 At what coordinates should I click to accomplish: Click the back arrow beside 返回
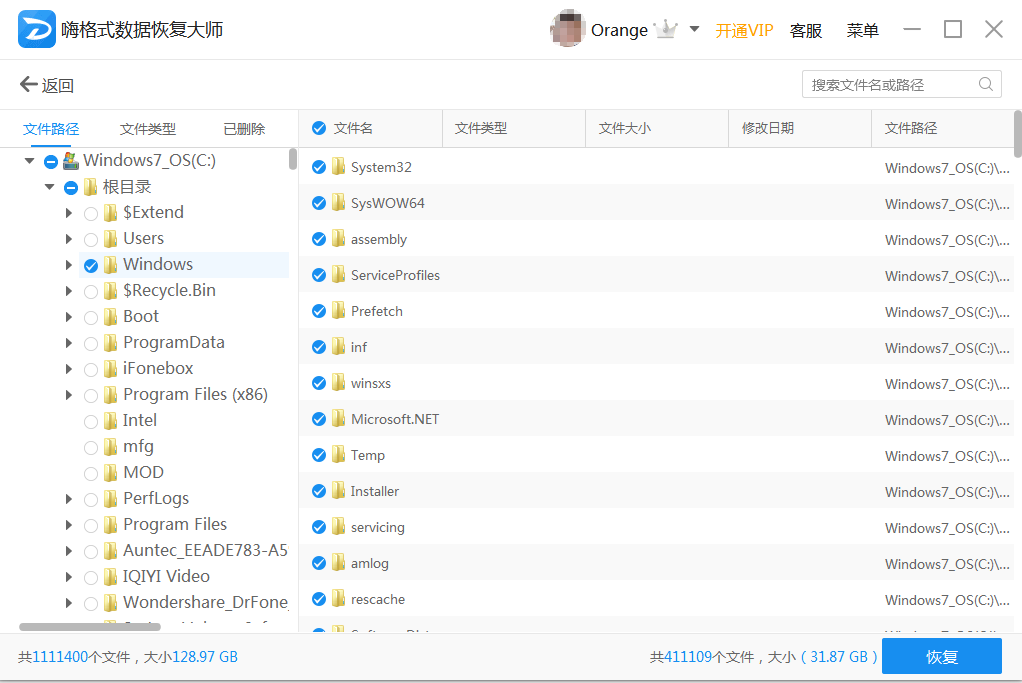[x=27, y=84]
